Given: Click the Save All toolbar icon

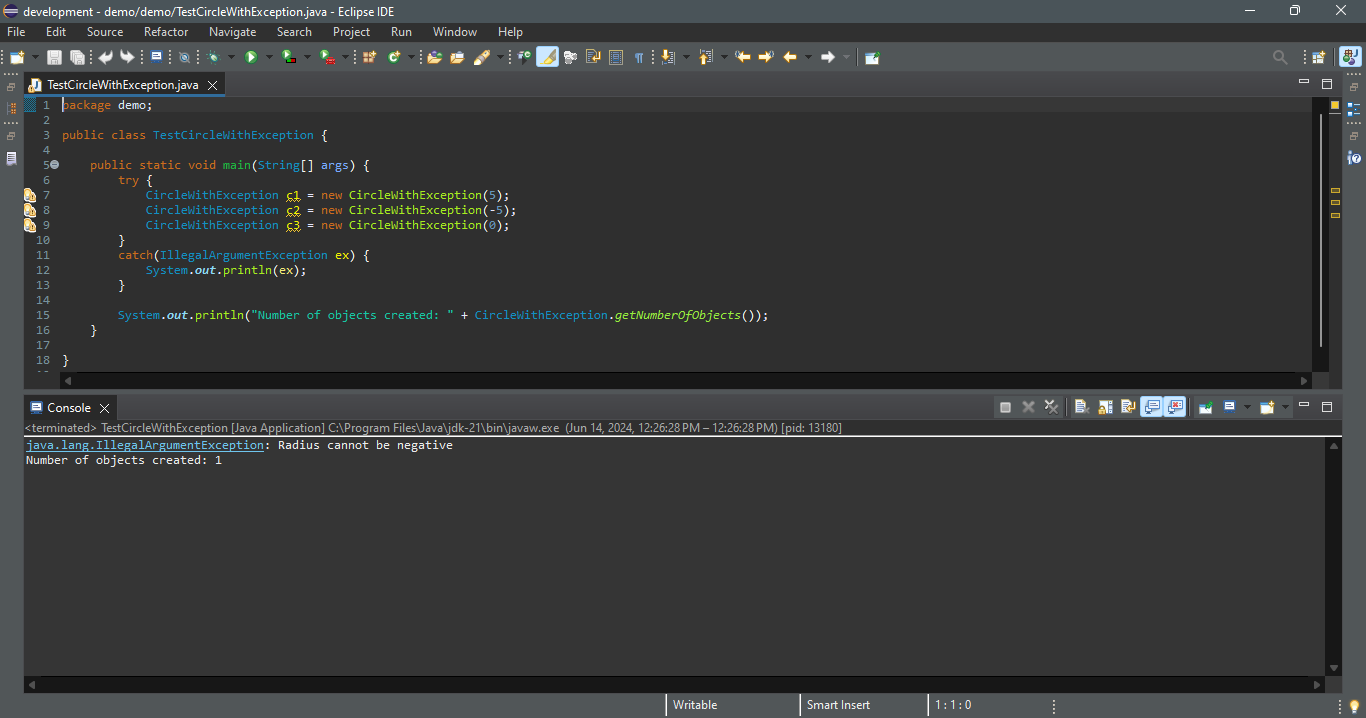Looking at the screenshot, I should [x=77, y=57].
